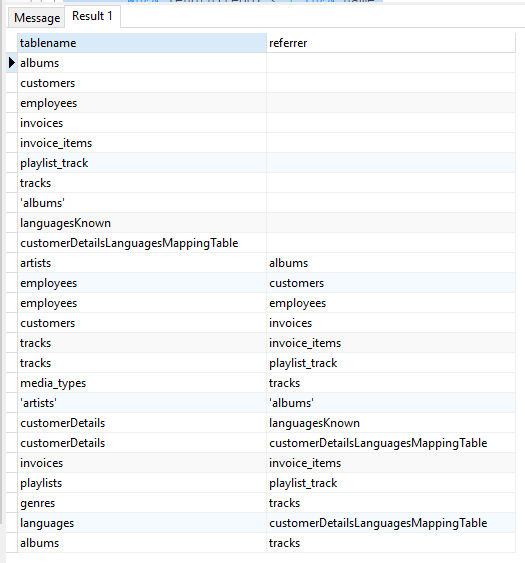Screen dimensions: 525x563
Task: Select the quoted 'albums' tablename cell
Action: 142,203
